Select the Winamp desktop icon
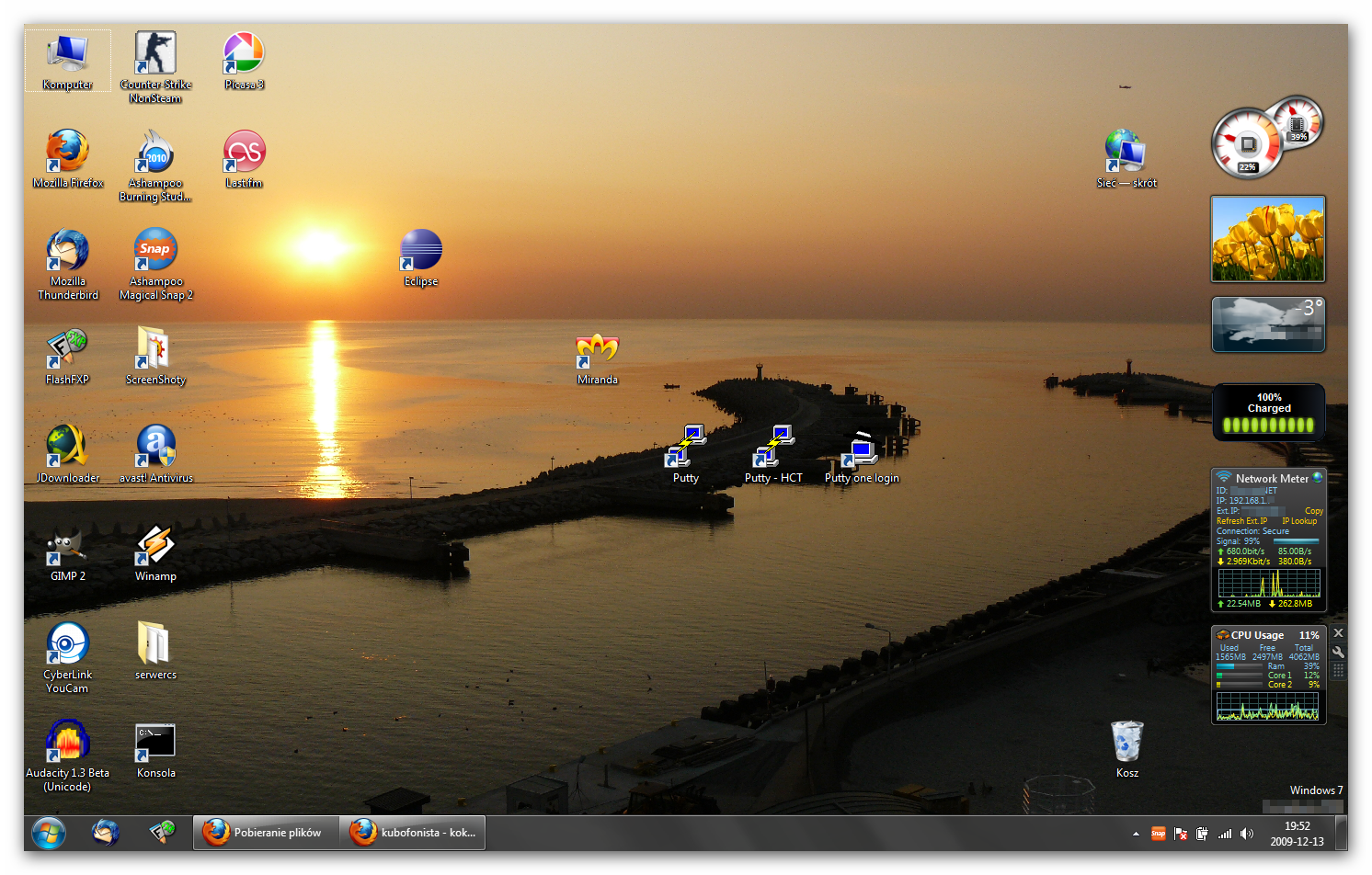Screen dimensions: 1372x875 pos(155,546)
